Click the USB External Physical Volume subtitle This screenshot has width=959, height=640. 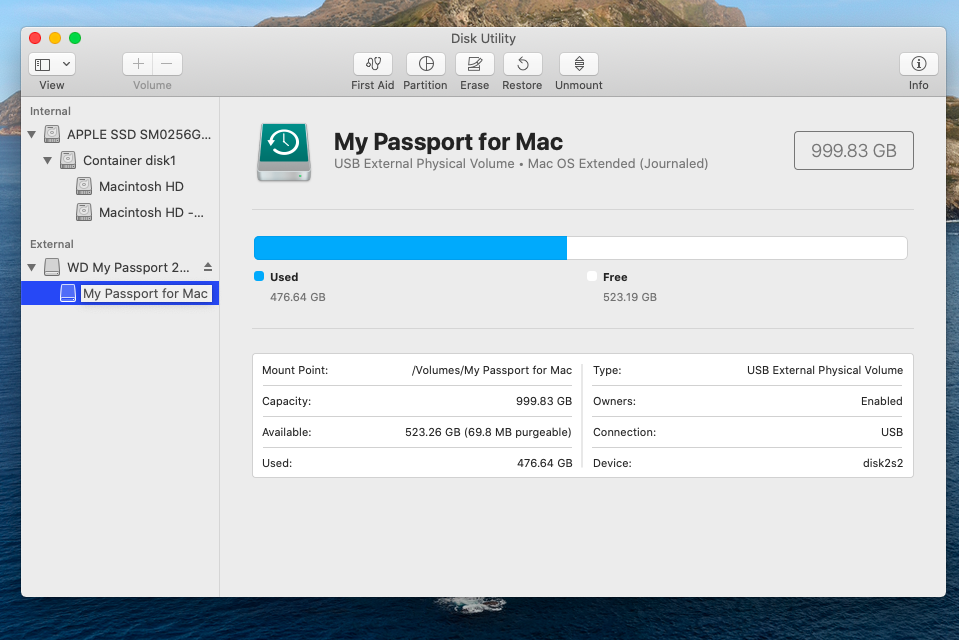coord(521,164)
